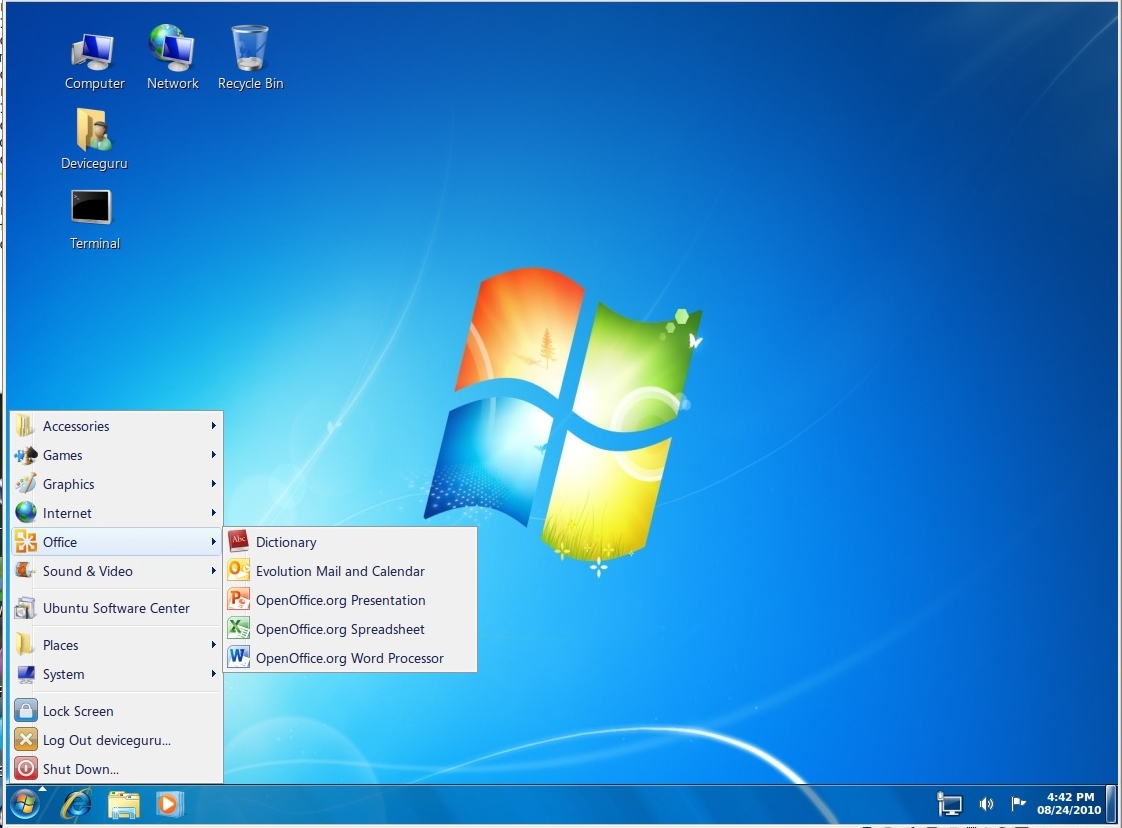Expand the Places submenu arrow
Screen dimensions: 1122x828
pos(213,645)
